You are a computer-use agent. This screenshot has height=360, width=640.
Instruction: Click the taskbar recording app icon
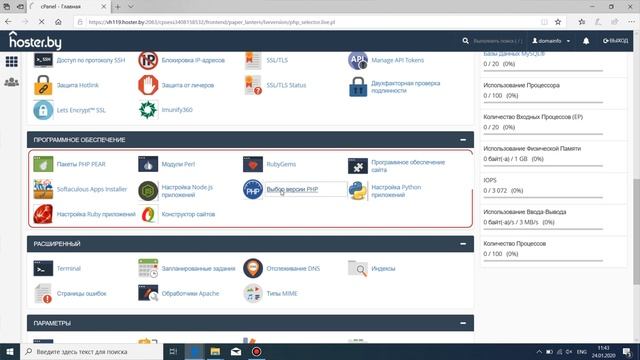tap(256, 352)
